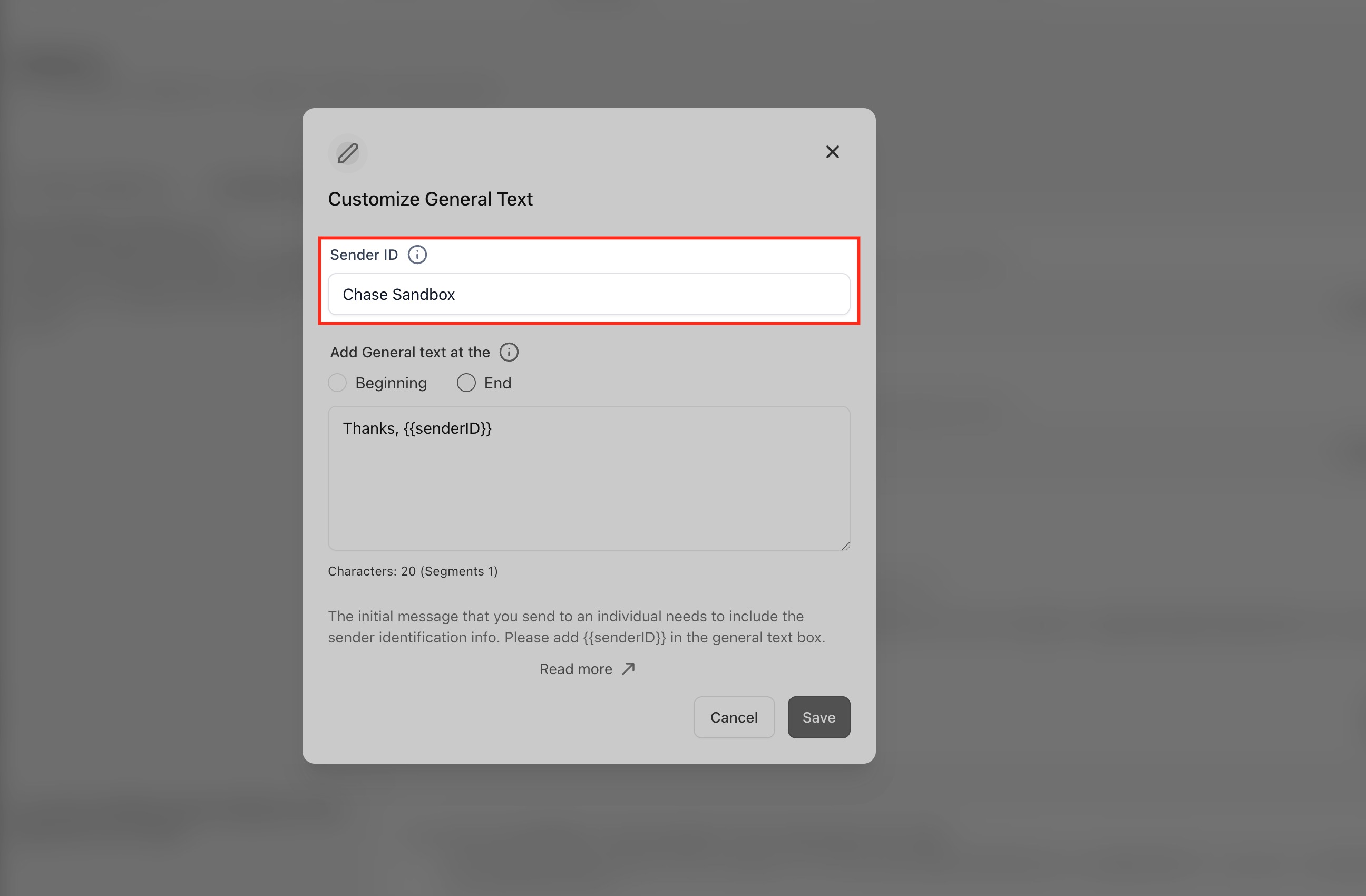The image size is (1366, 896).
Task: Click the word End beside radio
Action: (x=497, y=383)
